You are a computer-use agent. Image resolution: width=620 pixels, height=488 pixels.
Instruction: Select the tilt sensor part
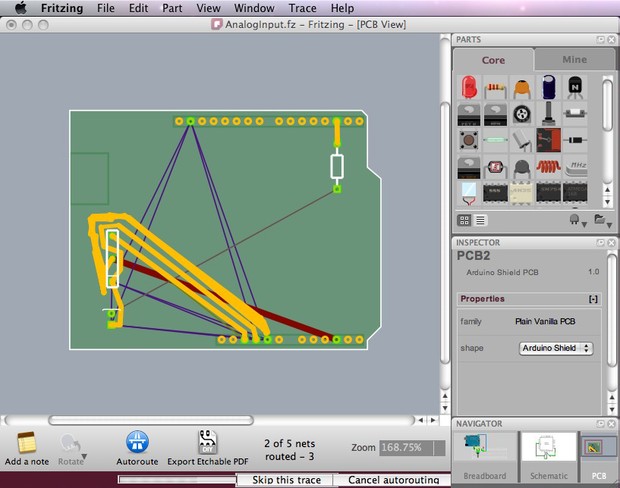coord(522,140)
